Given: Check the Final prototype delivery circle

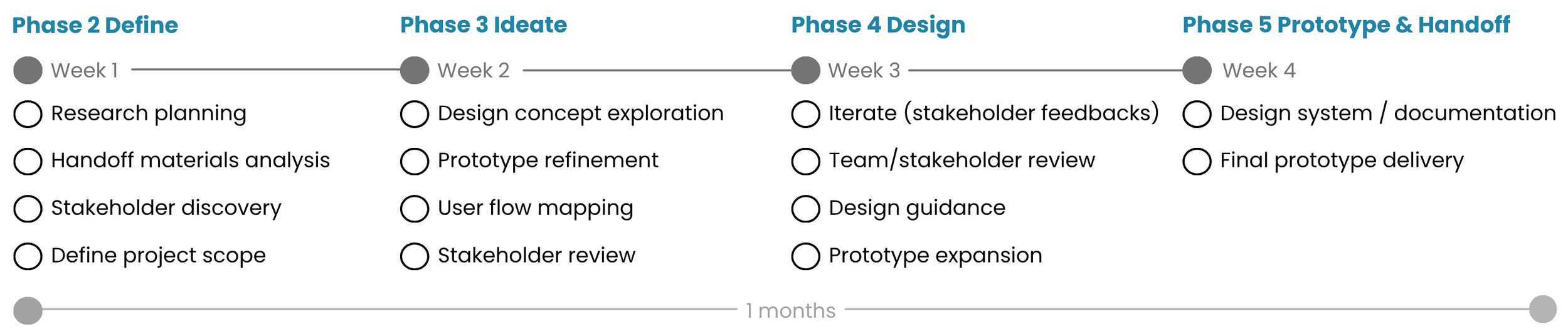Looking at the screenshot, I should point(1197,161).
